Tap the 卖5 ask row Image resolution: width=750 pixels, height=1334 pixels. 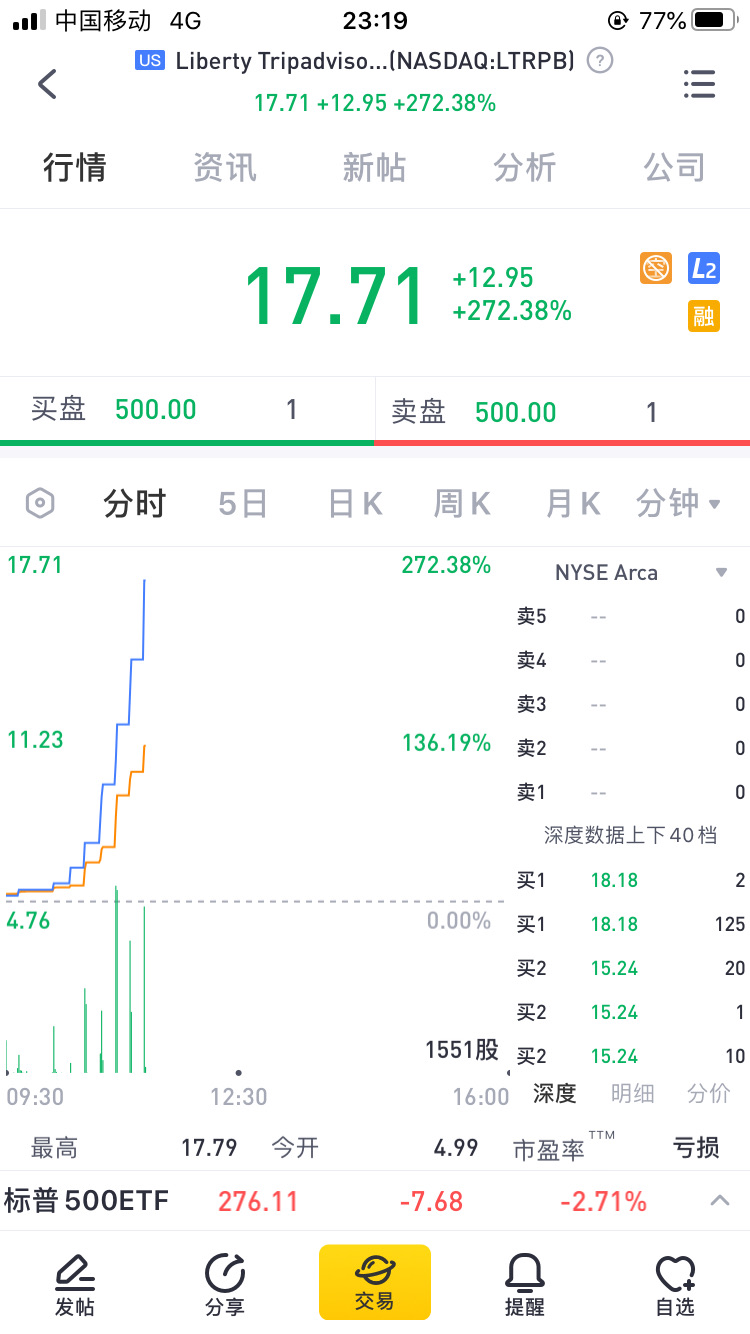(630, 616)
